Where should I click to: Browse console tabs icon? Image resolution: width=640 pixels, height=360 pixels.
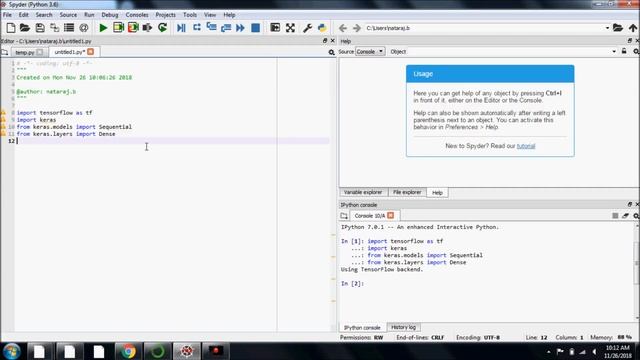tap(344, 216)
